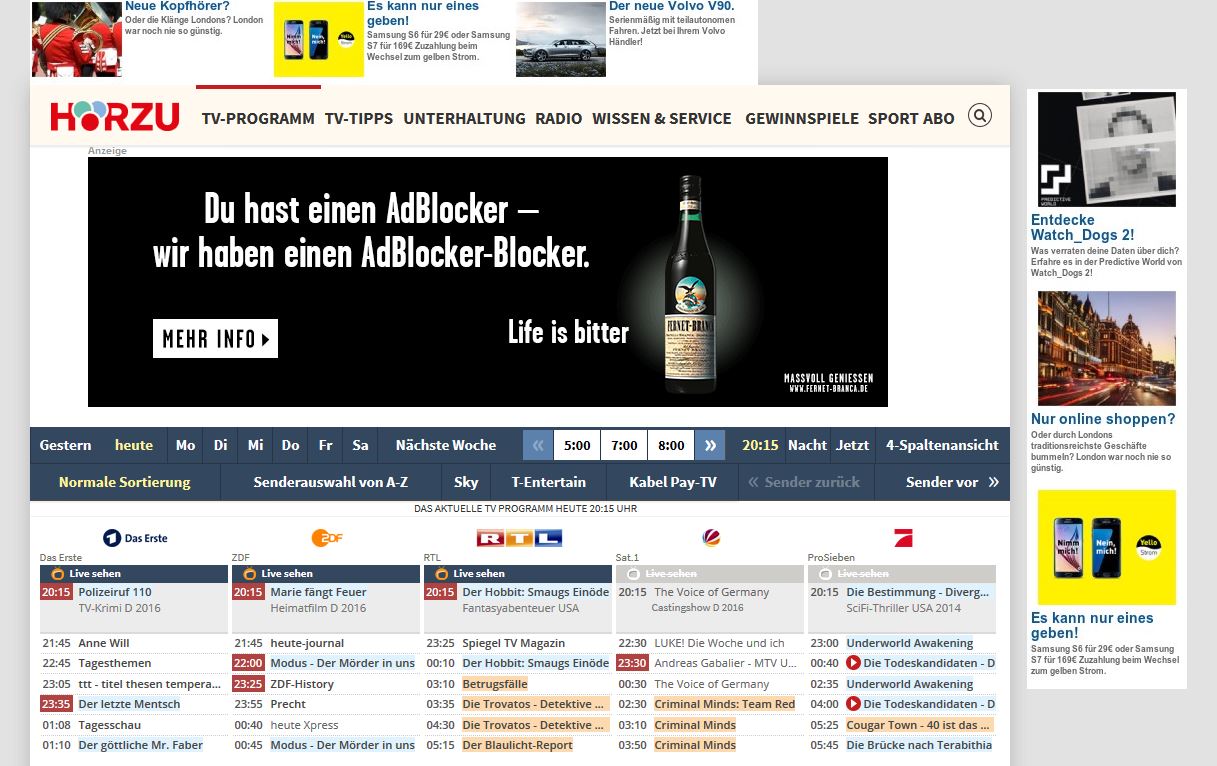
Task: Click the Das Erste channel logo
Action: coord(135,538)
